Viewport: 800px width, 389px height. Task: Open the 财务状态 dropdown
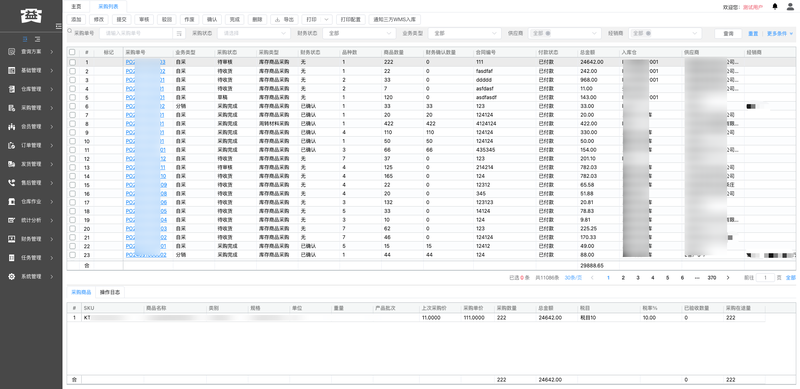coord(359,33)
